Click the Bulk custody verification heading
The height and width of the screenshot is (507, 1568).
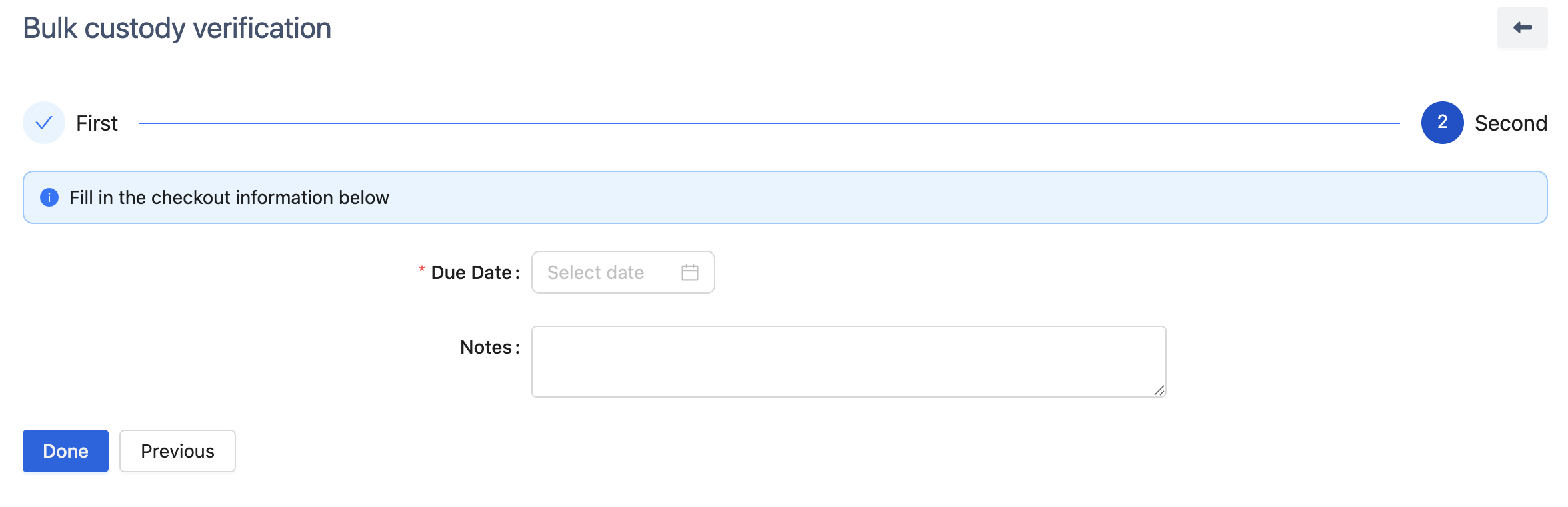(177, 28)
